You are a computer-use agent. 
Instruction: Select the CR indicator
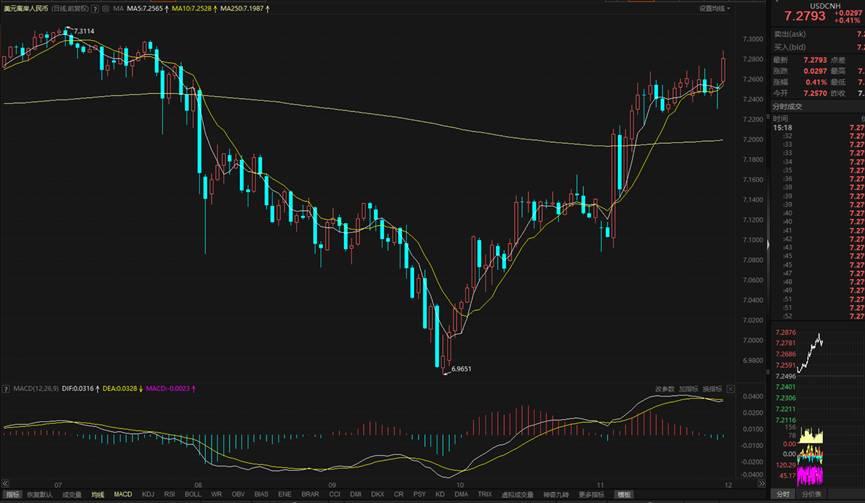pos(398,494)
